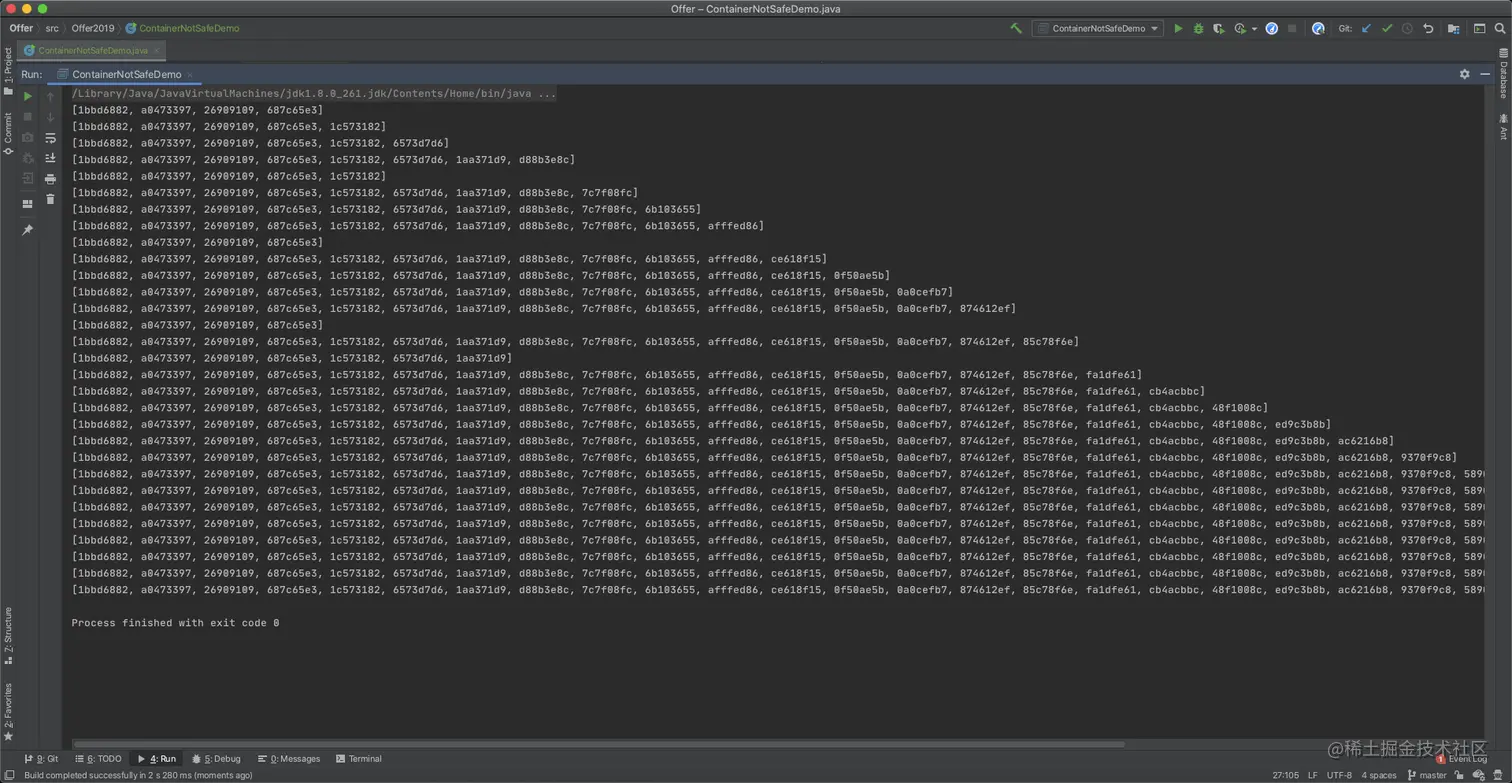Click the Build project hammer icon

coord(1016,28)
